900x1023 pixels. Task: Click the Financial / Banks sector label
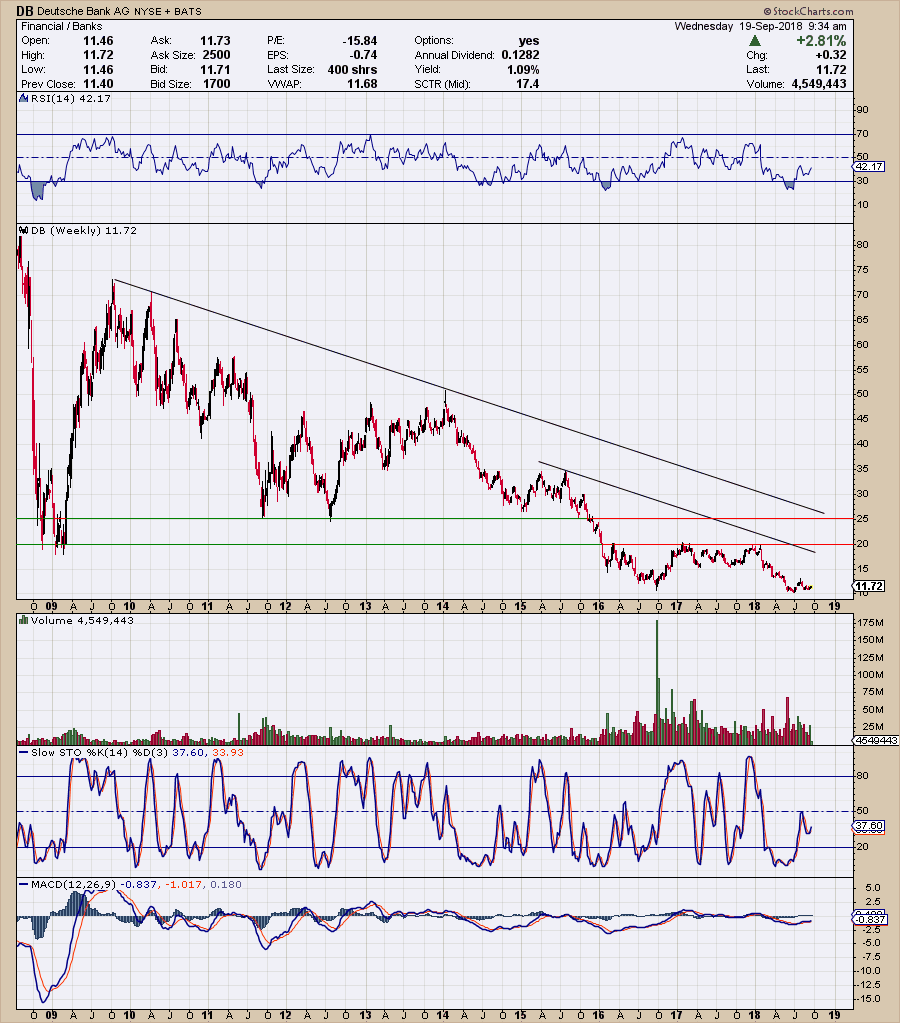pyautogui.click(x=61, y=26)
